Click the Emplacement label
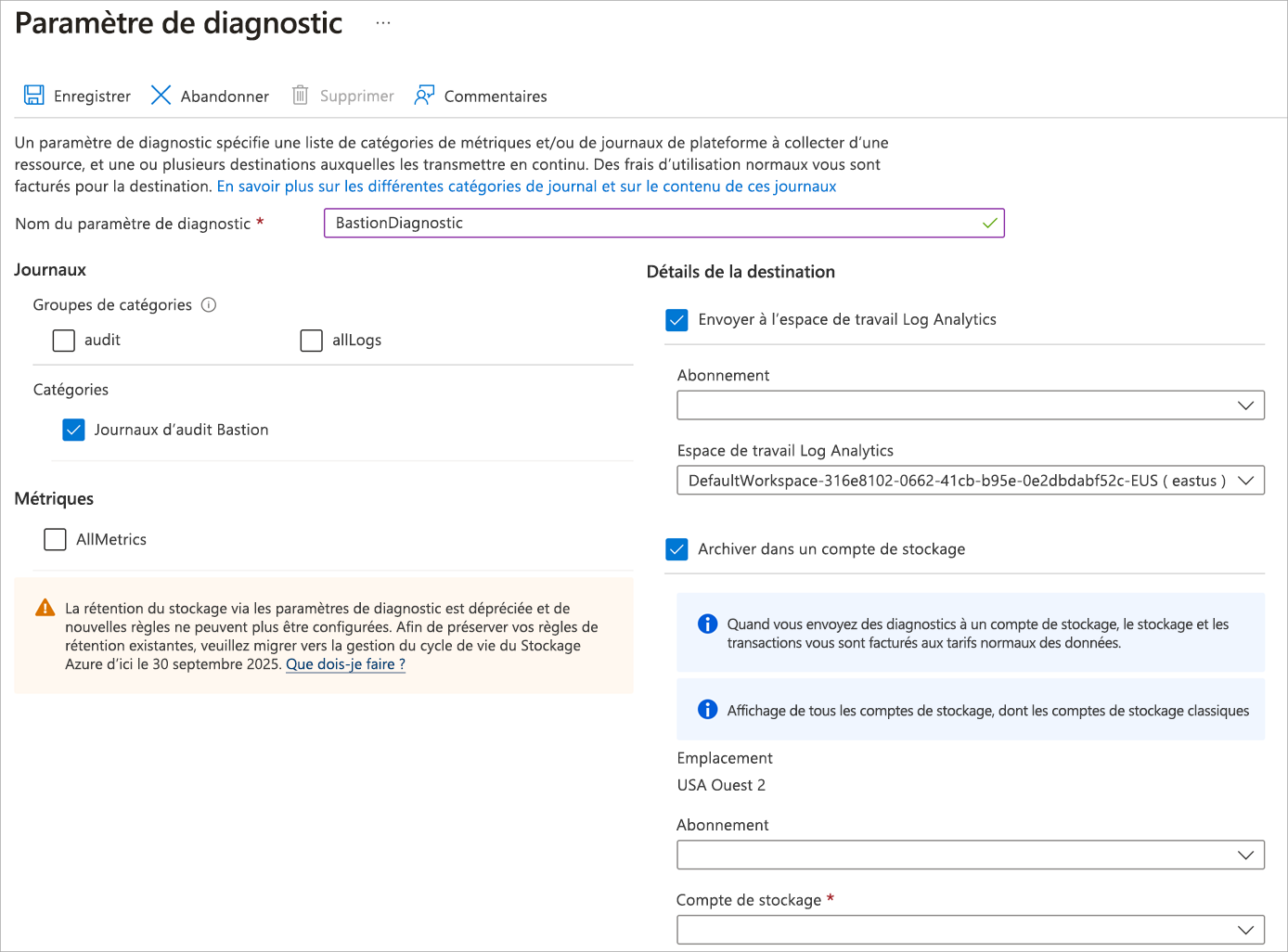Viewport: 1288px width, 952px height. coord(725,759)
